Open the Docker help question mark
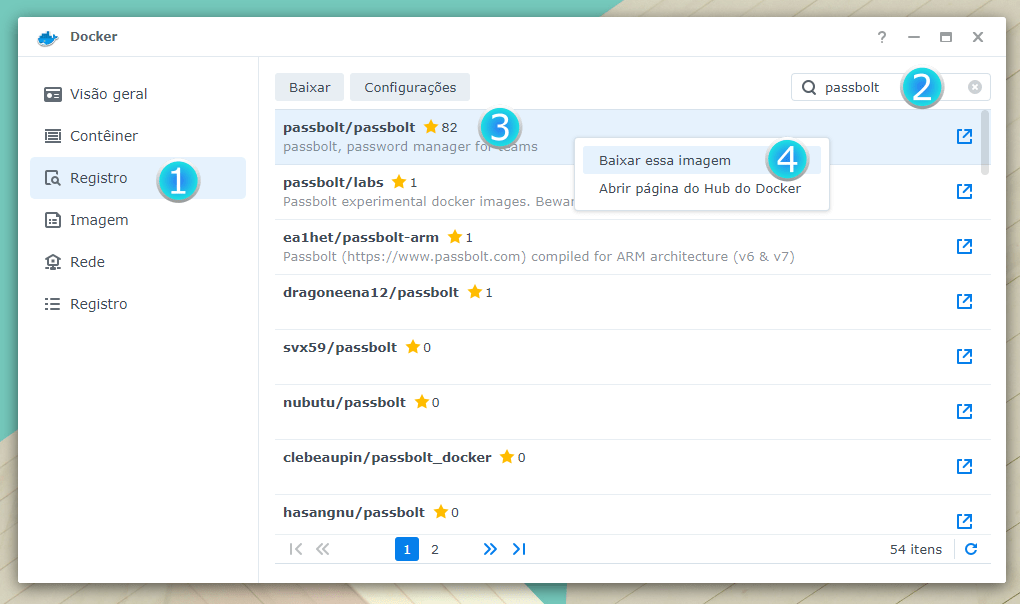This screenshot has width=1020, height=604. tap(881, 37)
